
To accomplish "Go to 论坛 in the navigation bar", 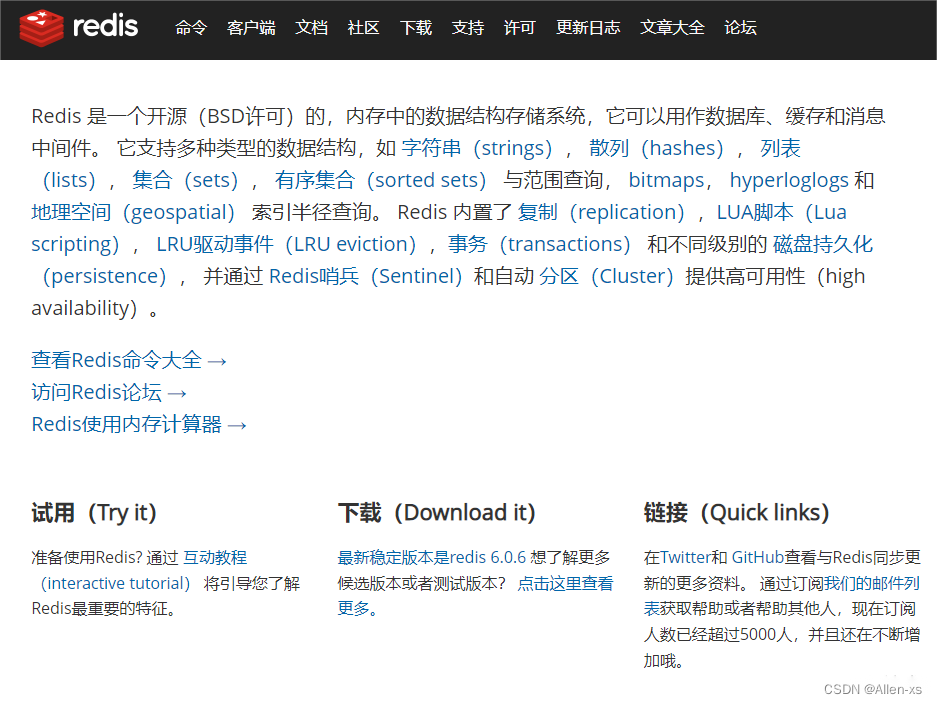I will coord(740,27).
